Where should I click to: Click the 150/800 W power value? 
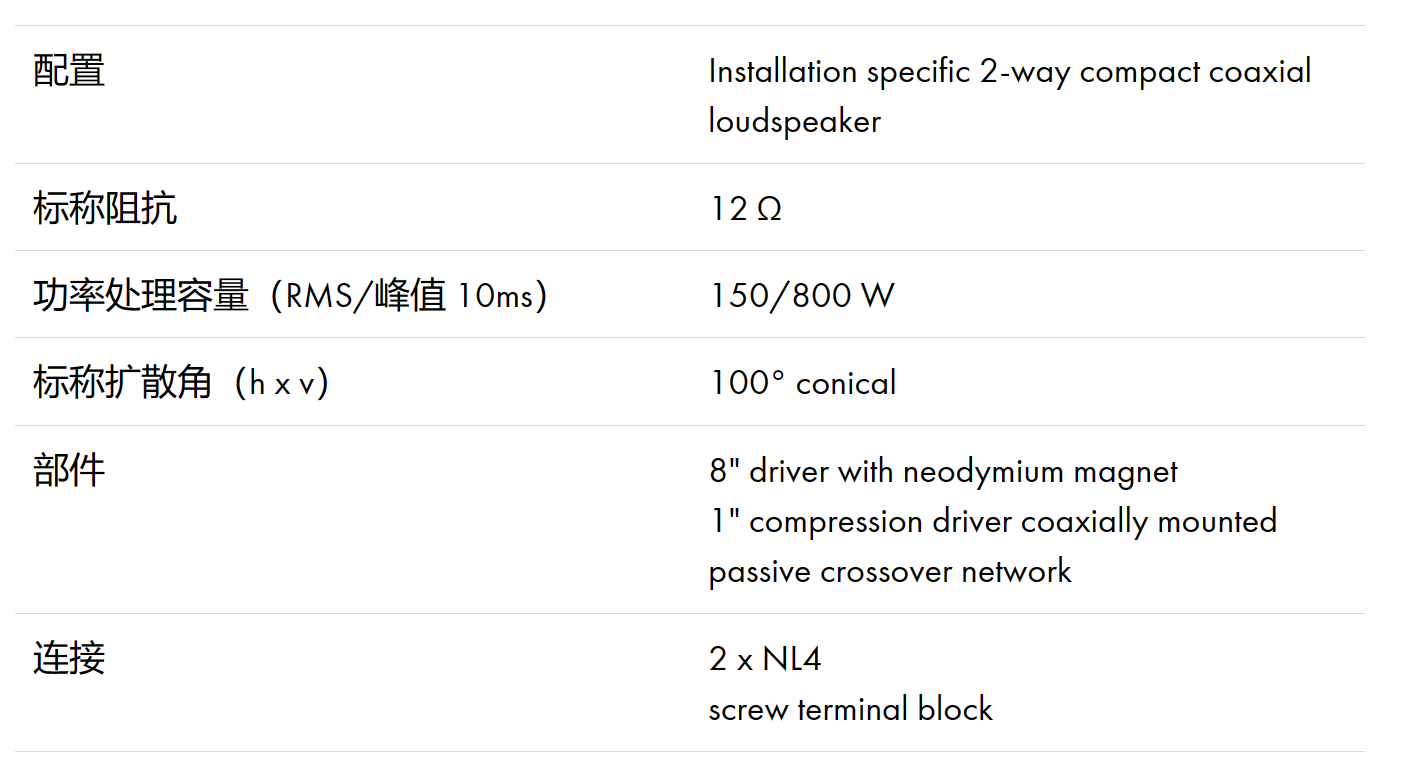click(x=802, y=296)
